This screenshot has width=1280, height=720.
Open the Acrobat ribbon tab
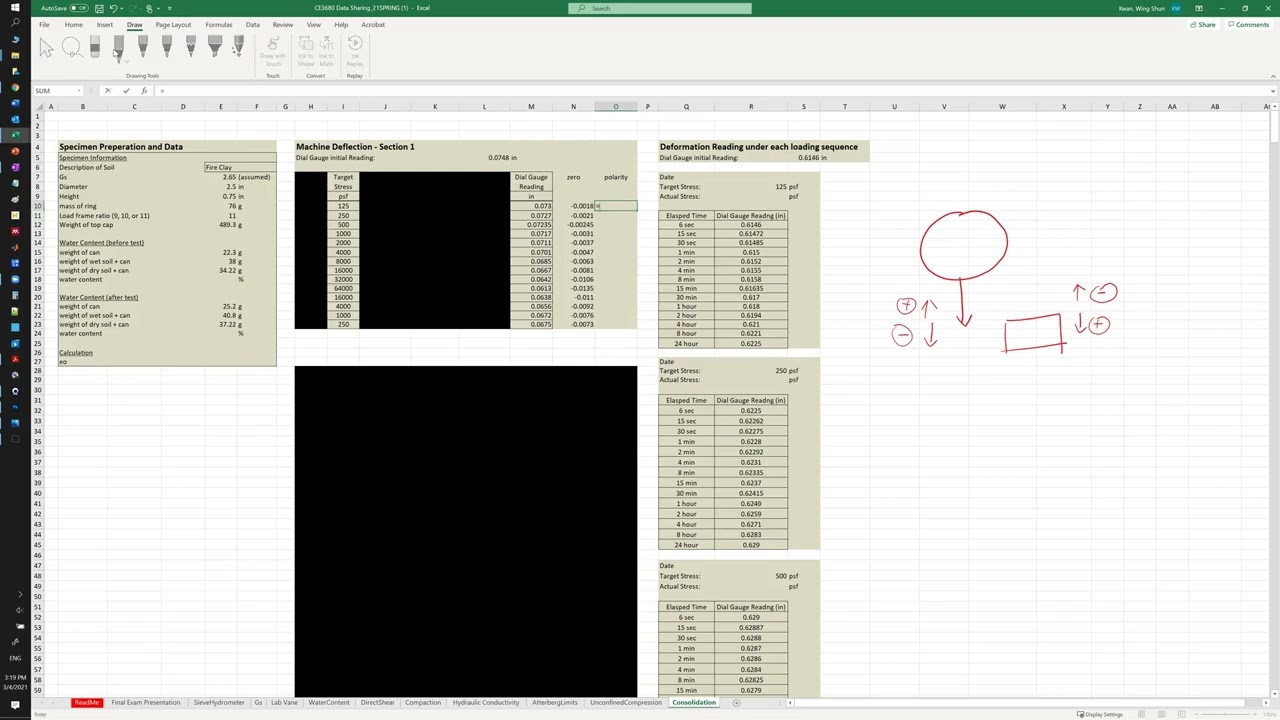point(373,25)
